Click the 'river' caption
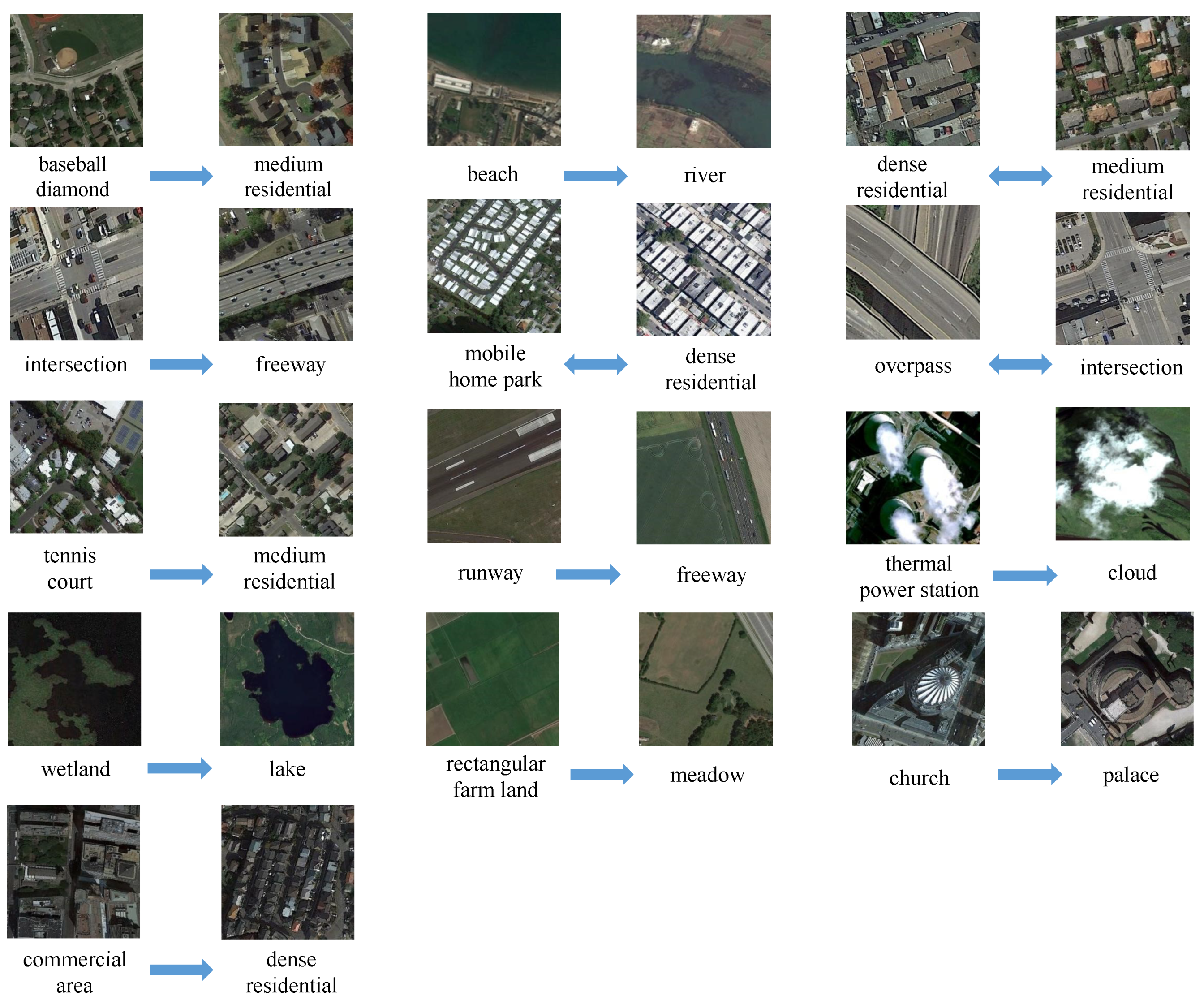The height and width of the screenshot is (1000, 1204). click(x=705, y=175)
